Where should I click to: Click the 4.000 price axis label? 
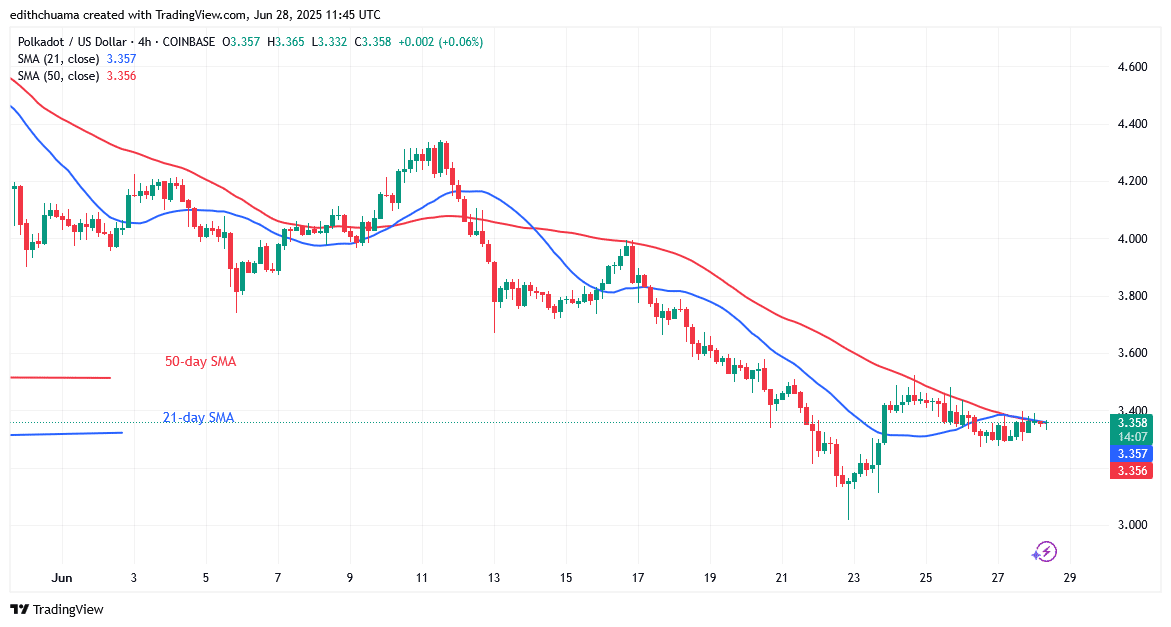pyautogui.click(x=1132, y=239)
